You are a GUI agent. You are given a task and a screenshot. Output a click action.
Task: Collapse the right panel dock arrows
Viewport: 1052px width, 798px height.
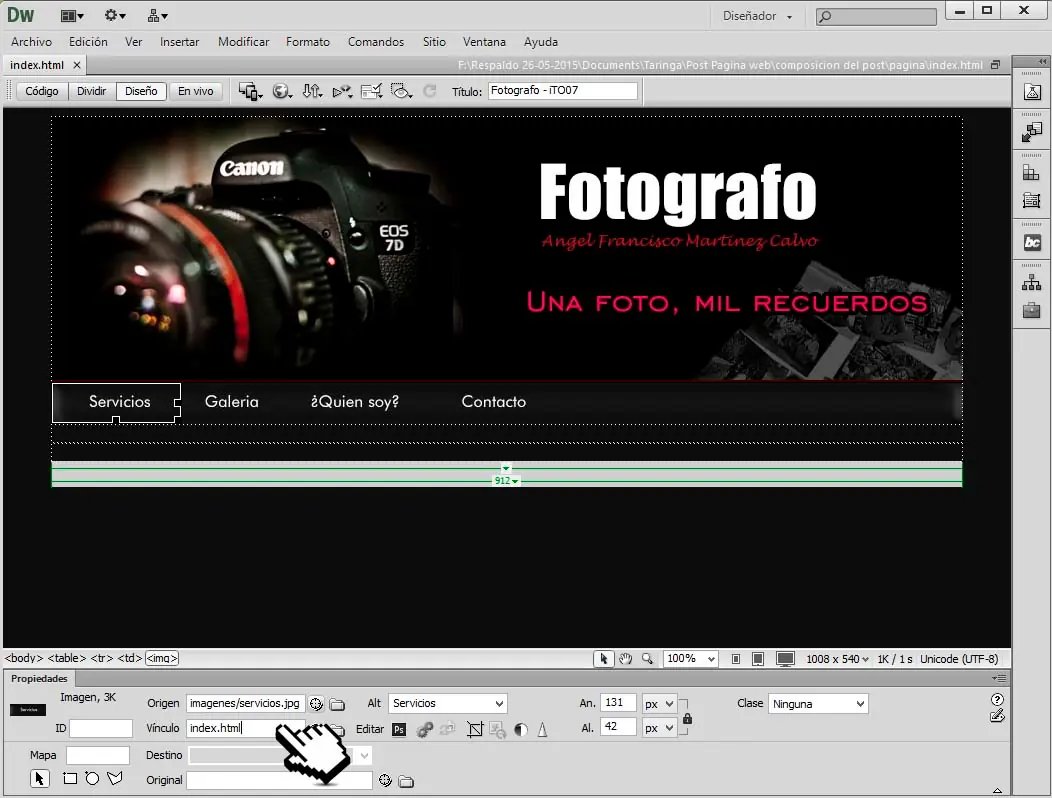[x=1043, y=62]
